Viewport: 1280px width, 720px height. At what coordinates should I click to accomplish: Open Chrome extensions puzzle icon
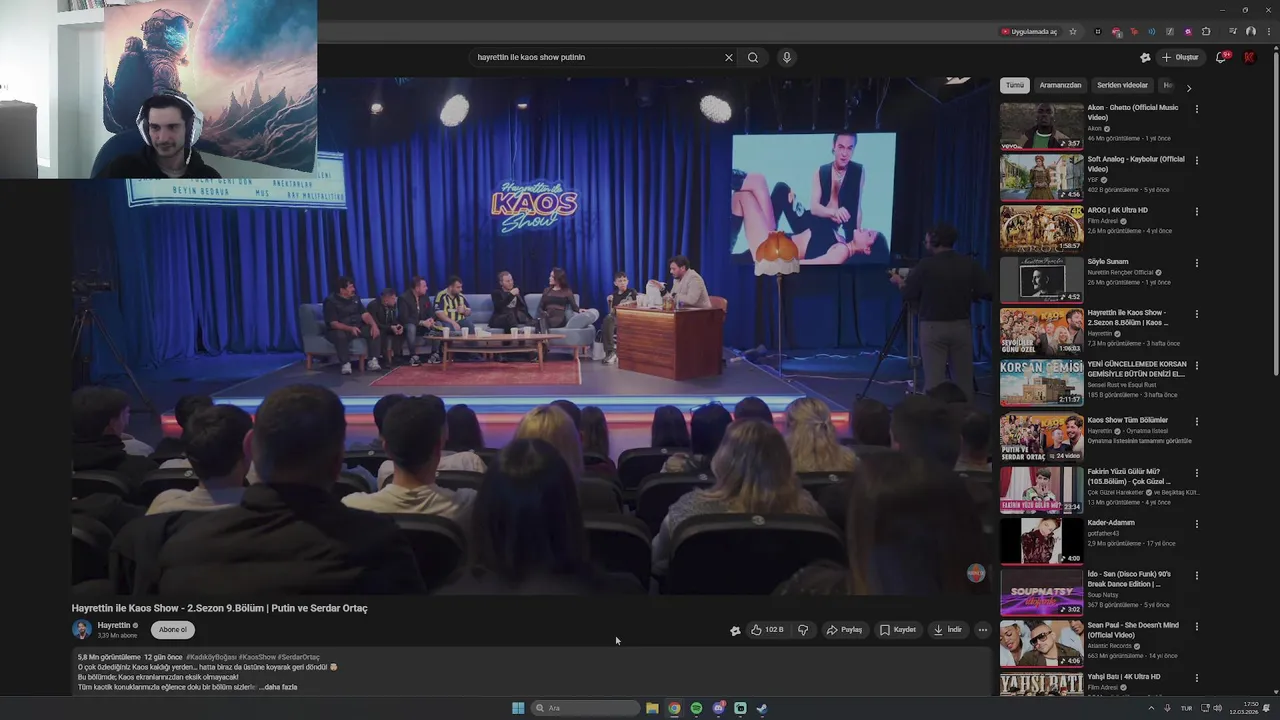1205,31
